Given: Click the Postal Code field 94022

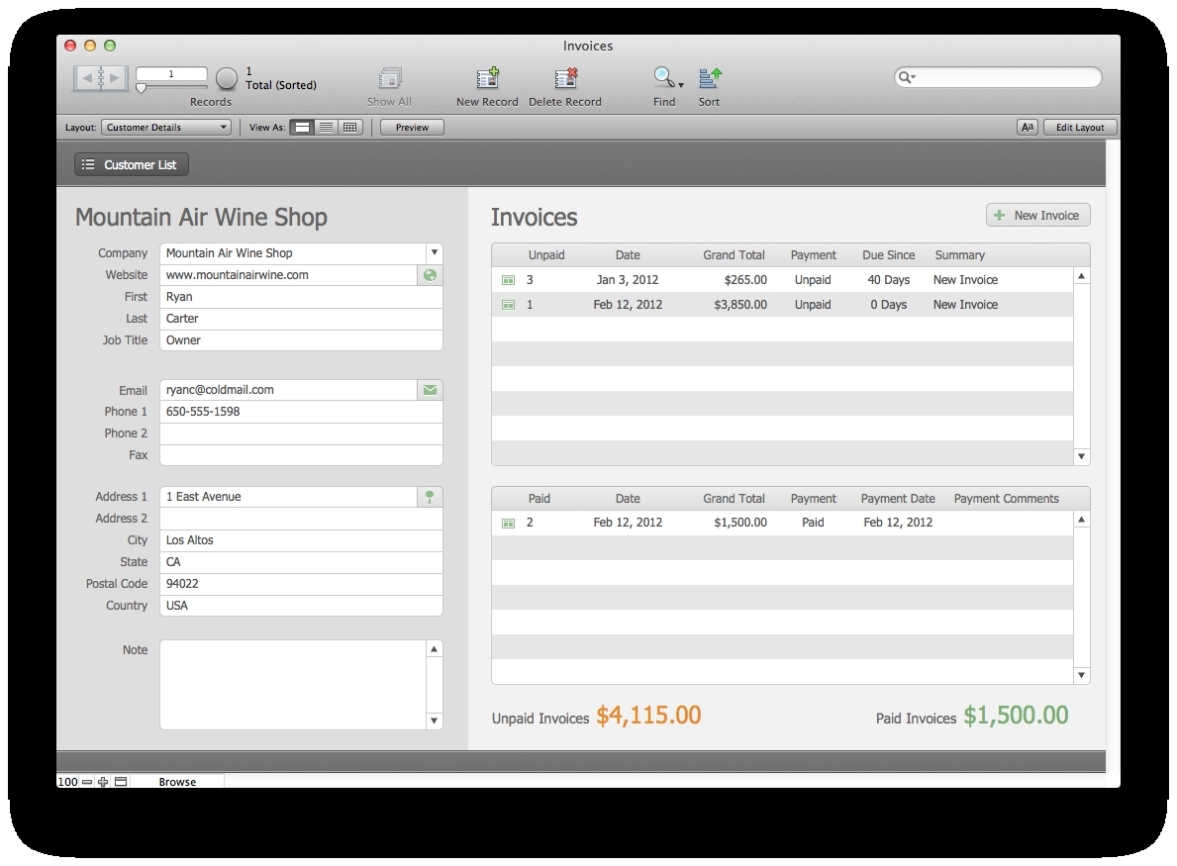Looking at the screenshot, I should point(301,584).
